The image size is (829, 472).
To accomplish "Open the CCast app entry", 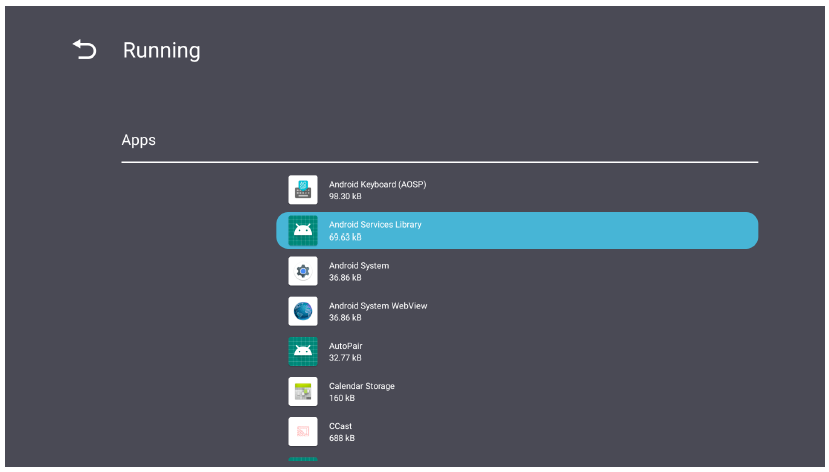I will point(517,432).
